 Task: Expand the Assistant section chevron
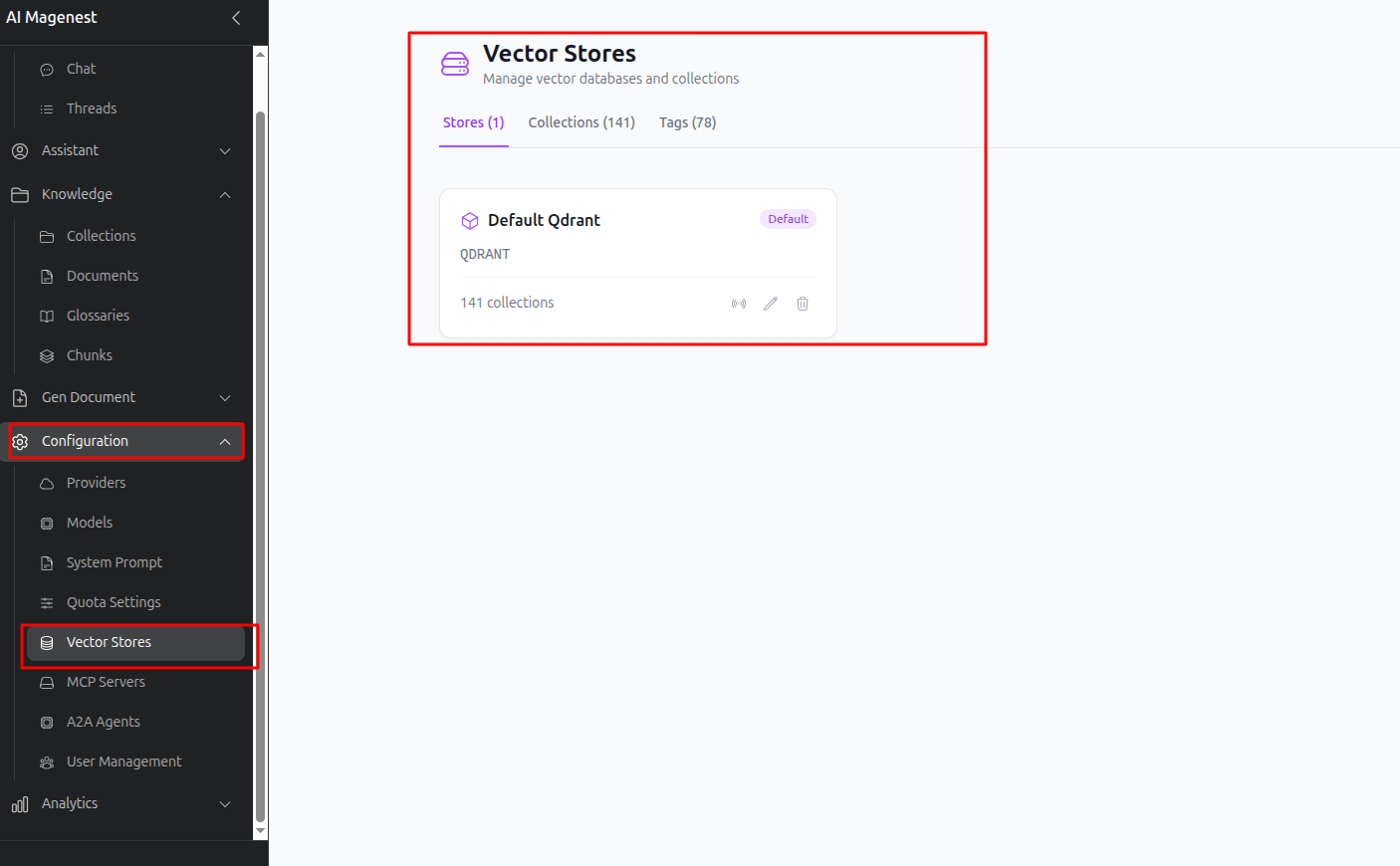coord(225,151)
